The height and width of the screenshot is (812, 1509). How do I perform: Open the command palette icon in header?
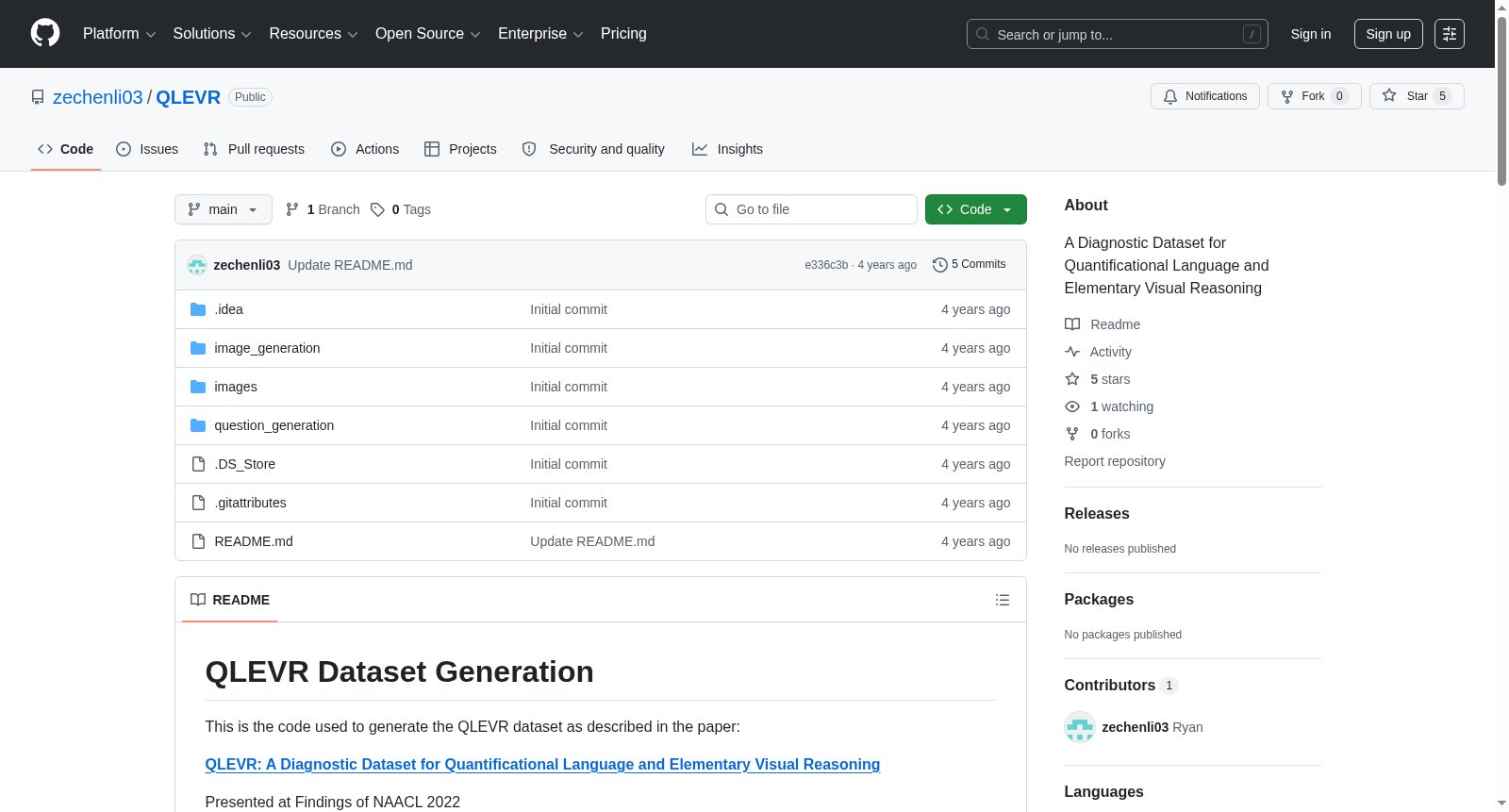1449,34
